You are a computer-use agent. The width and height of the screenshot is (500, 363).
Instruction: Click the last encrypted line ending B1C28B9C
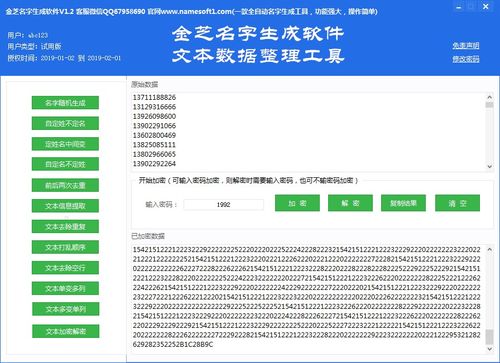tap(173, 344)
